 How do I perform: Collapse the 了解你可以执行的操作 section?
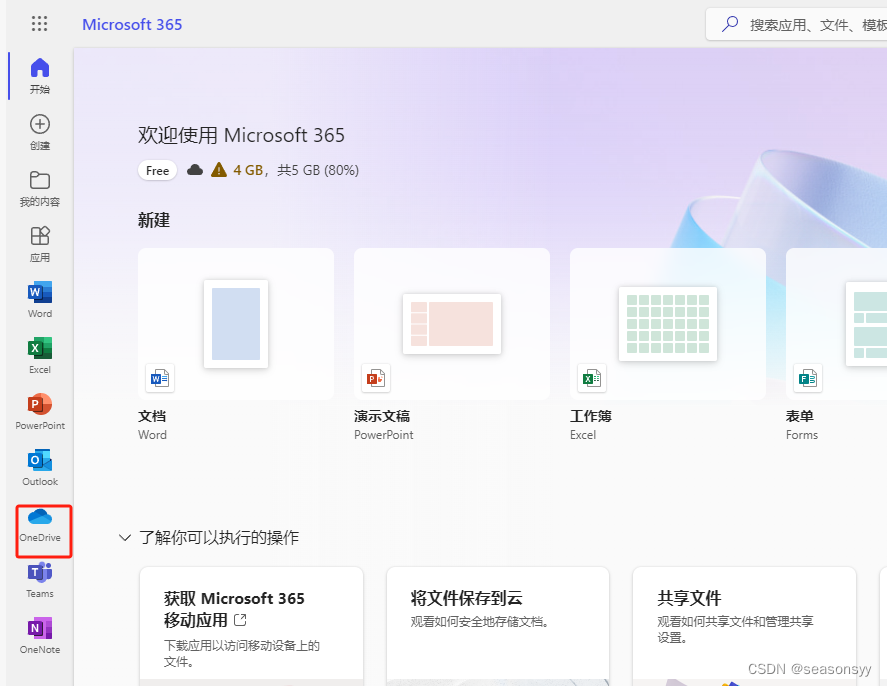(x=125, y=537)
